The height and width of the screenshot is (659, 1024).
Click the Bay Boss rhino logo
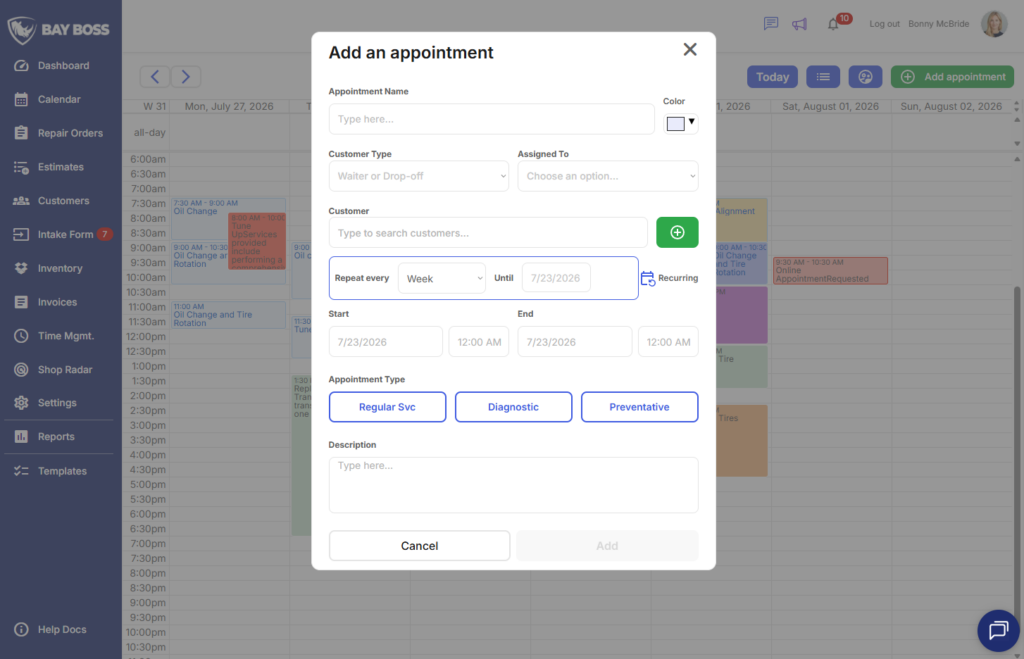22,30
